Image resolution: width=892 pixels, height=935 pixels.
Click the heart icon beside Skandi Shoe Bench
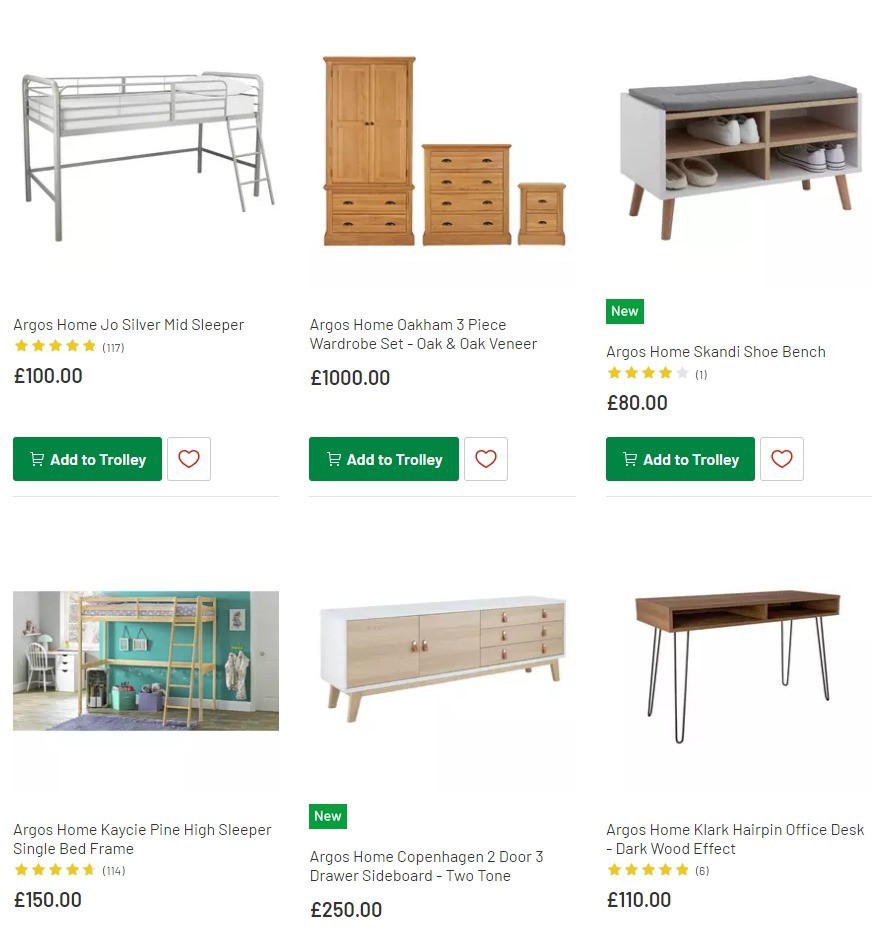[x=782, y=459]
